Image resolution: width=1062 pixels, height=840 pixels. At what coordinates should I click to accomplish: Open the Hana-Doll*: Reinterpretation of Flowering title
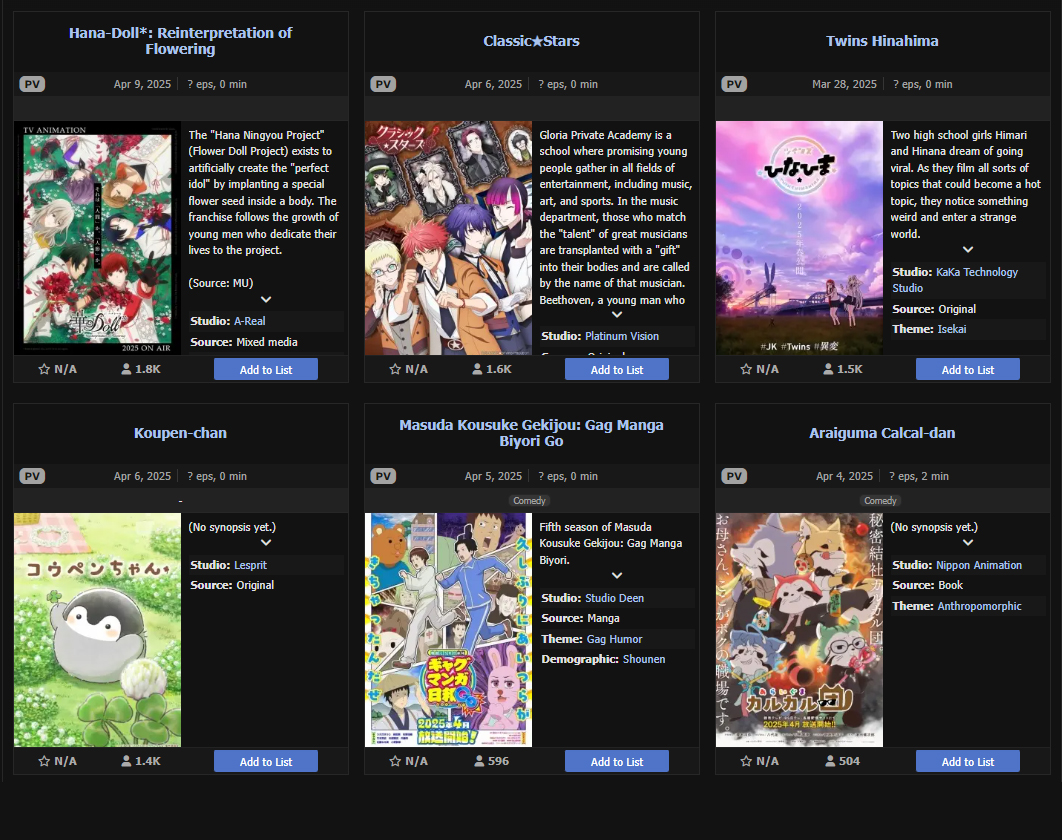point(180,41)
